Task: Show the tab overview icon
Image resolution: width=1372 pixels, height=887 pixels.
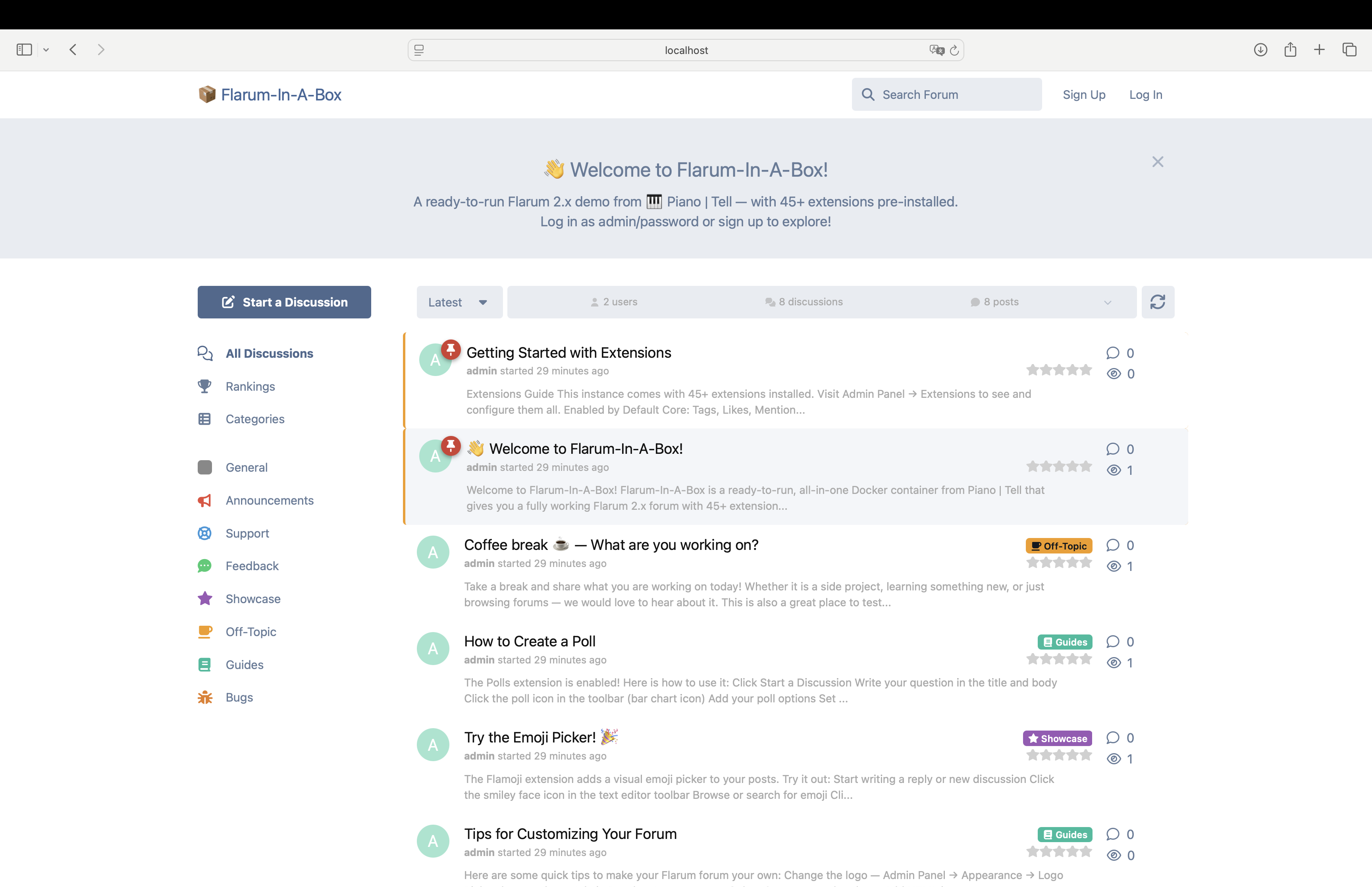Action: (1349, 50)
